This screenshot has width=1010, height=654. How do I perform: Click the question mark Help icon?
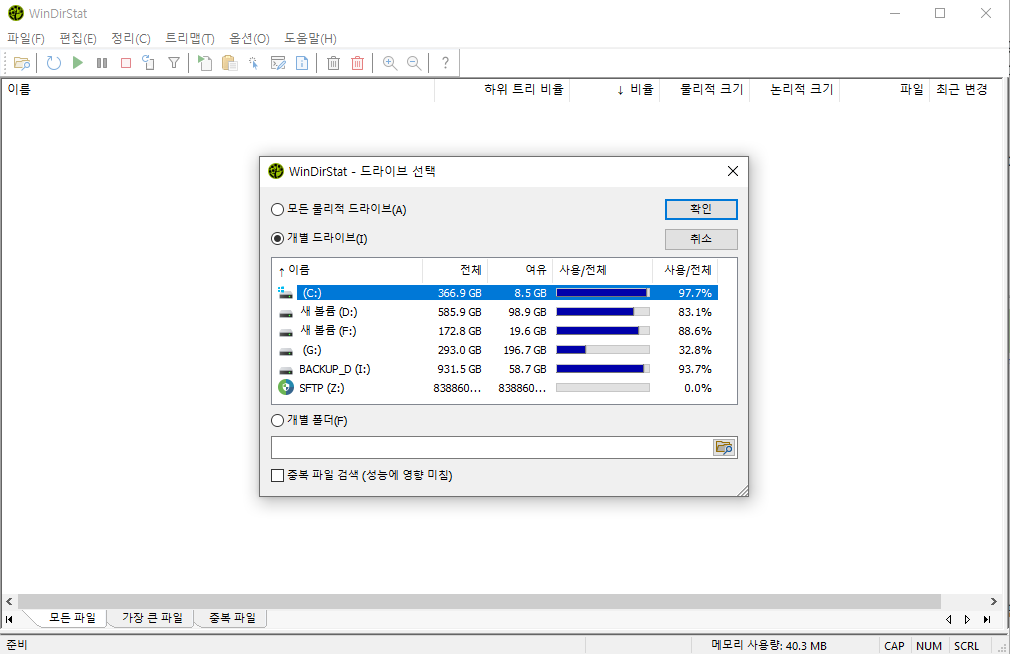445,63
